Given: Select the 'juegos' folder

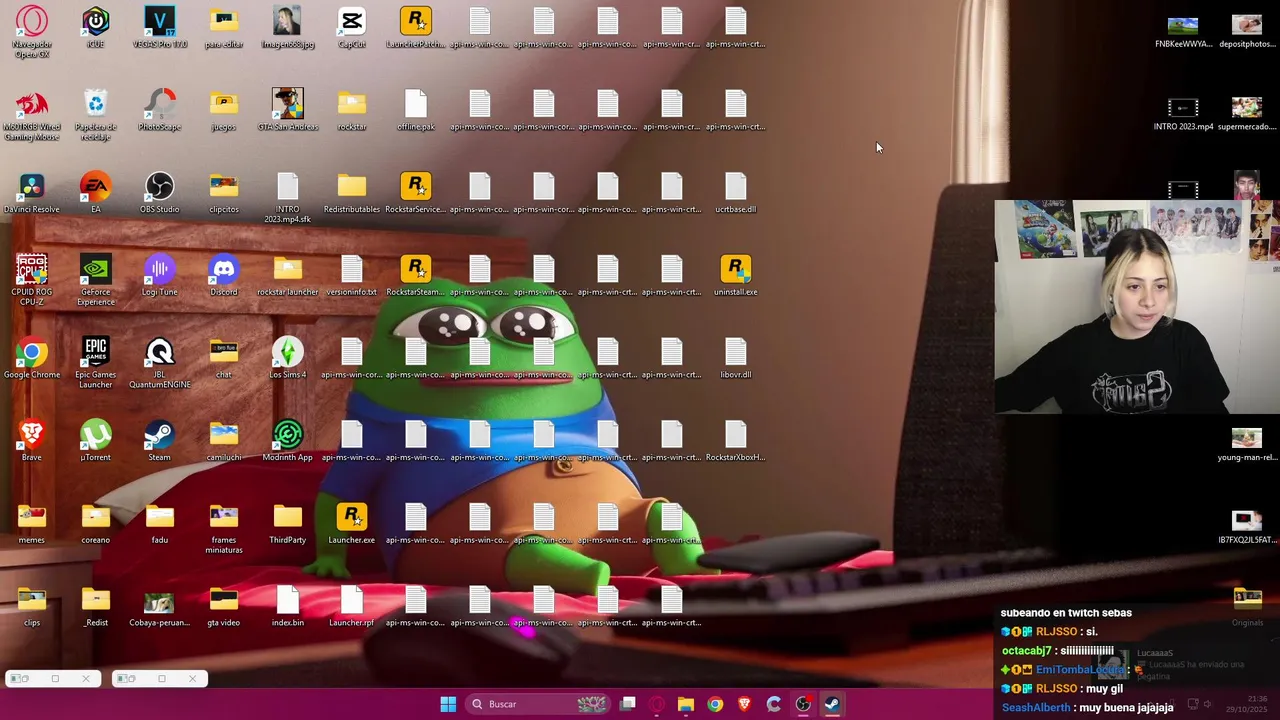Looking at the screenshot, I should [224, 110].
